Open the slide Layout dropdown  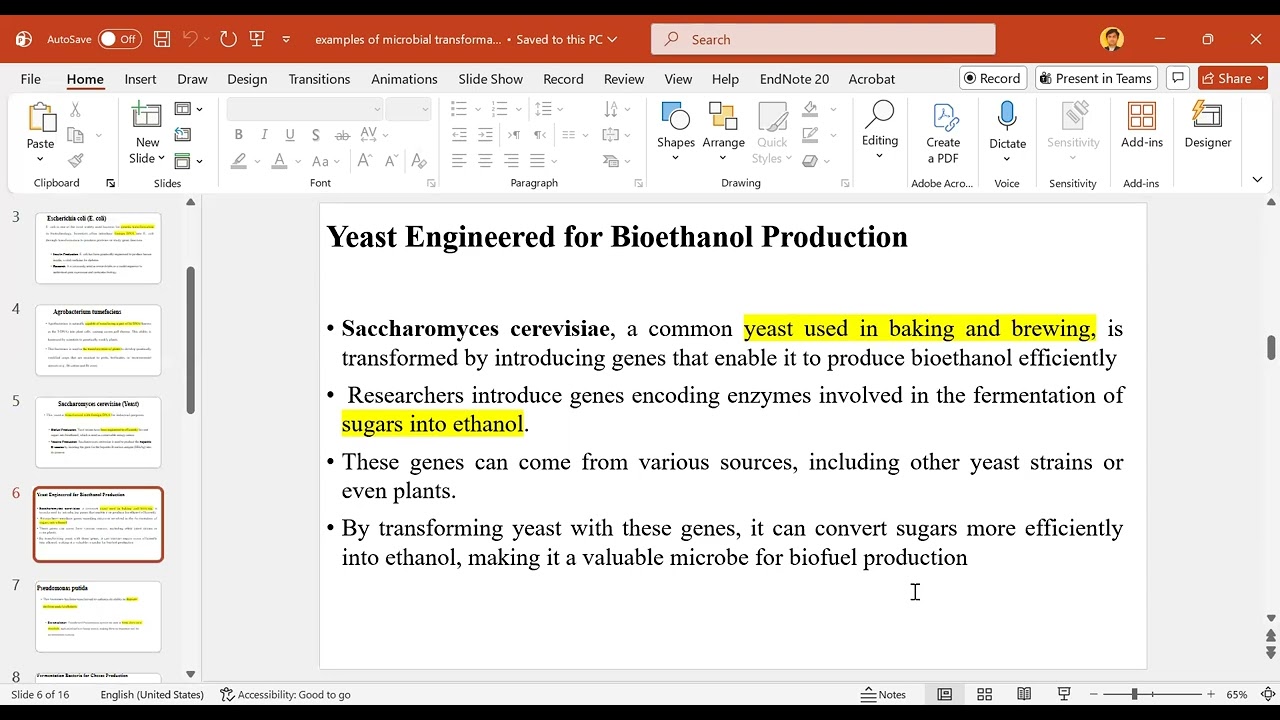click(x=188, y=109)
